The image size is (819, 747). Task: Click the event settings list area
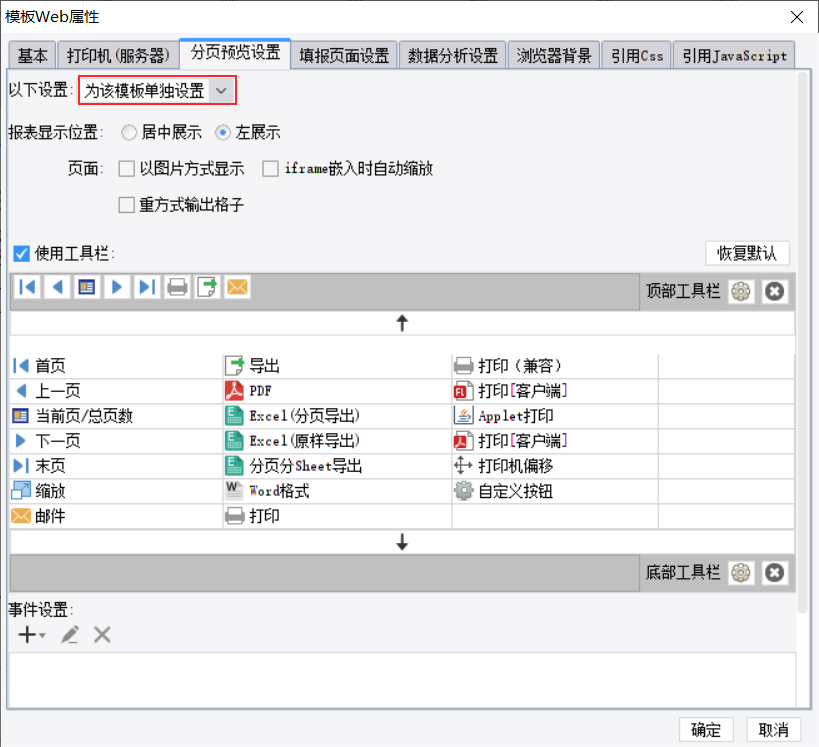[402, 679]
